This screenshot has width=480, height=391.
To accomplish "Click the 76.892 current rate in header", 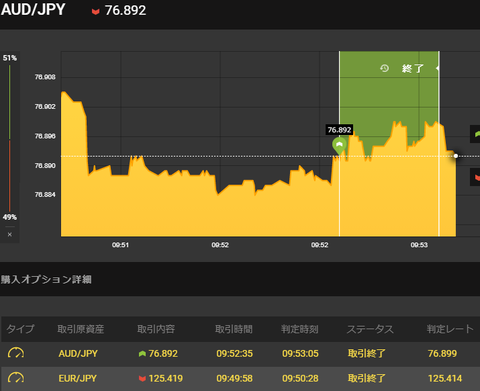I will coord(125,11).
